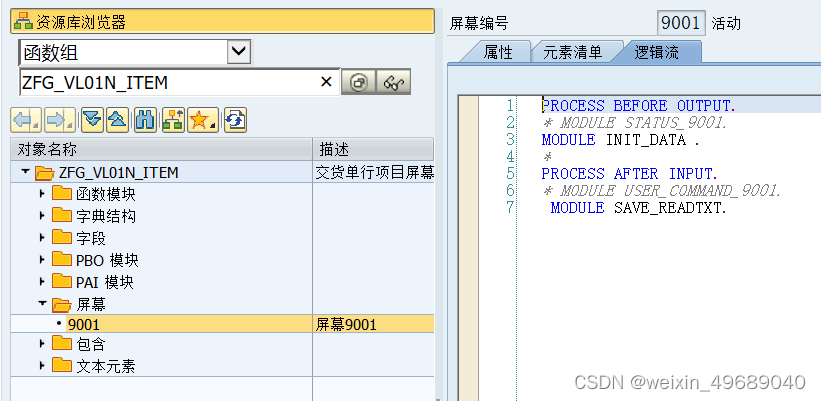Click line number 7 in editor gutter
The height and width of the screenshot is (401, 821).
click(510, 207)
